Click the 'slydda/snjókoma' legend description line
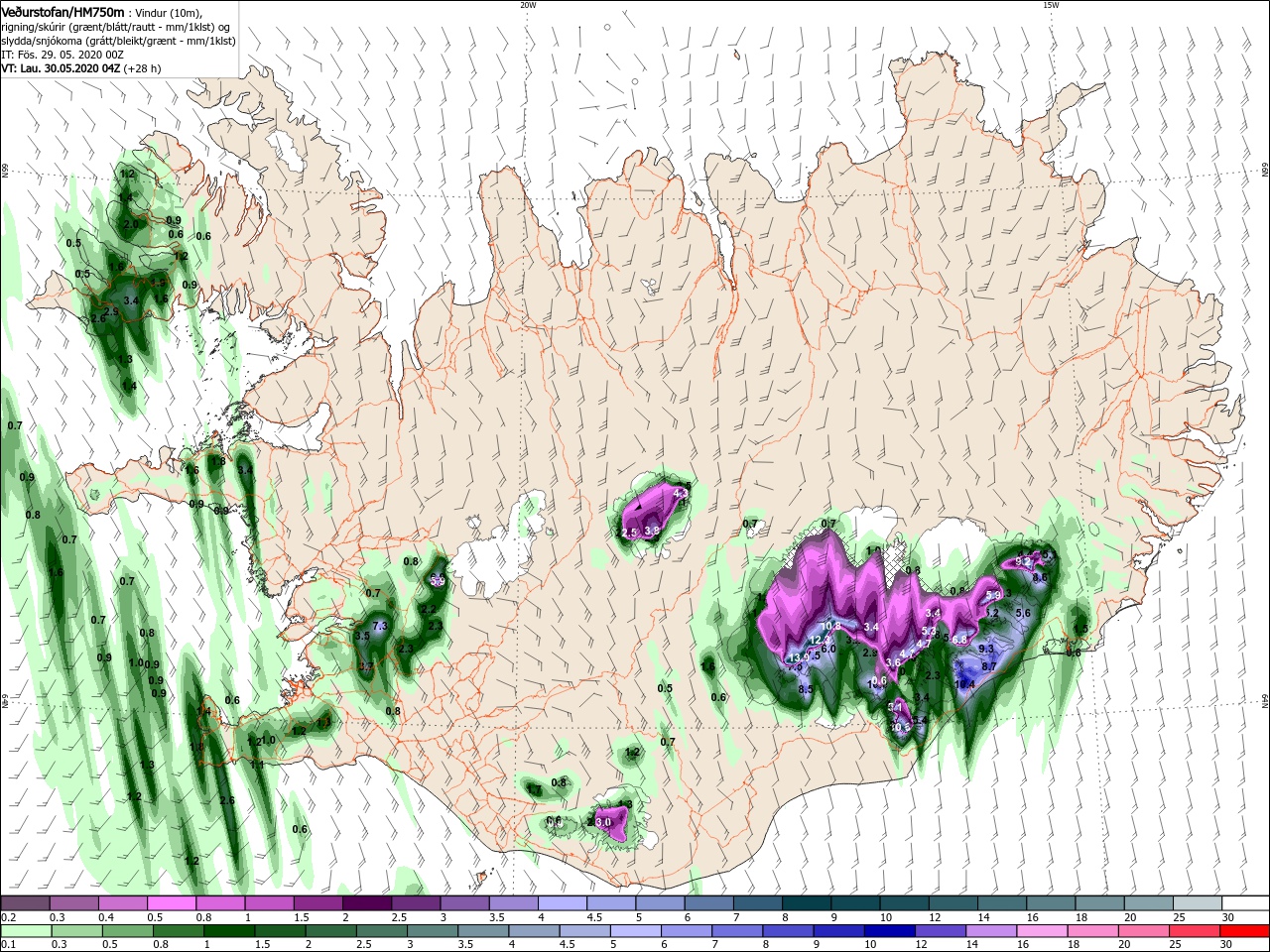1270x952 pixels. (119, 41)
